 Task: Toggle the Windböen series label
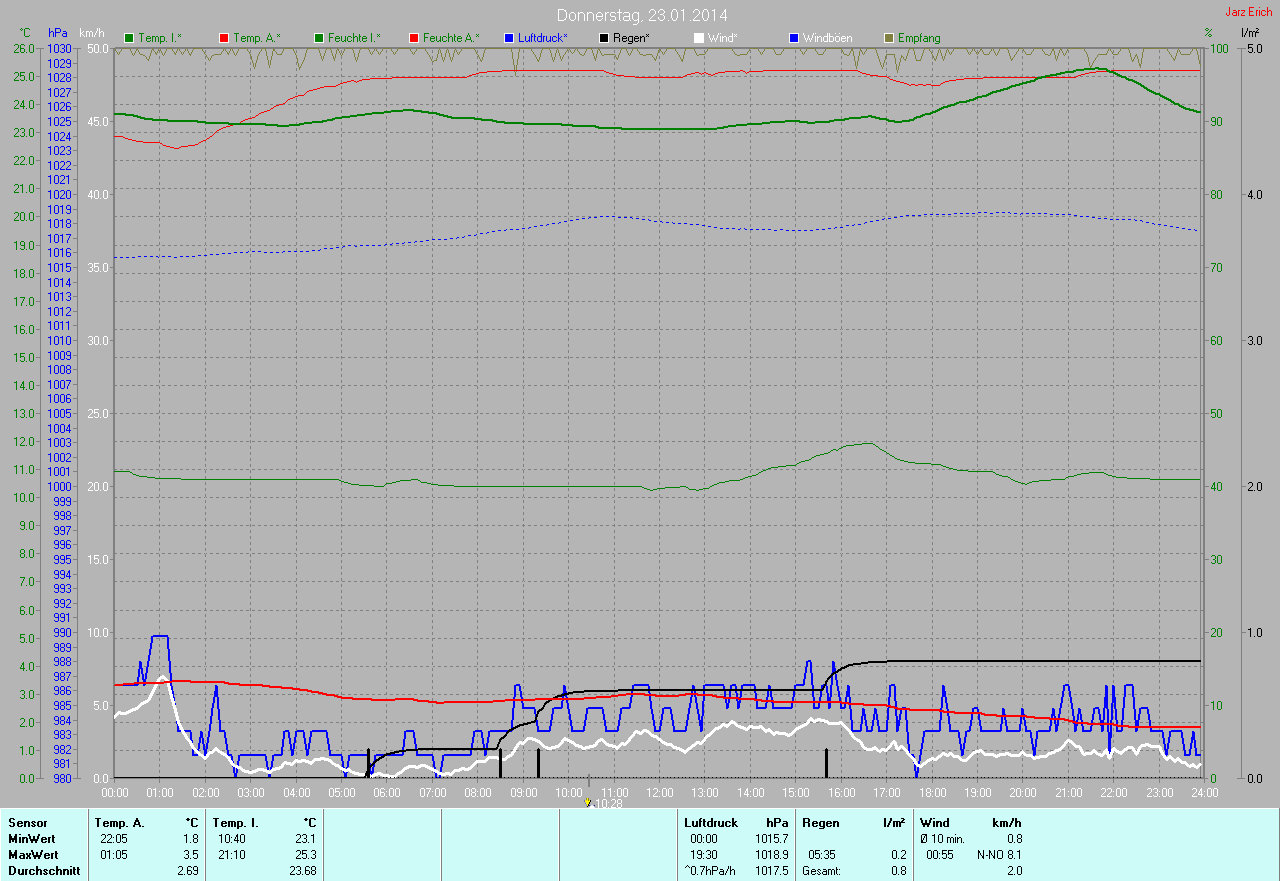(x=828, y=38)
